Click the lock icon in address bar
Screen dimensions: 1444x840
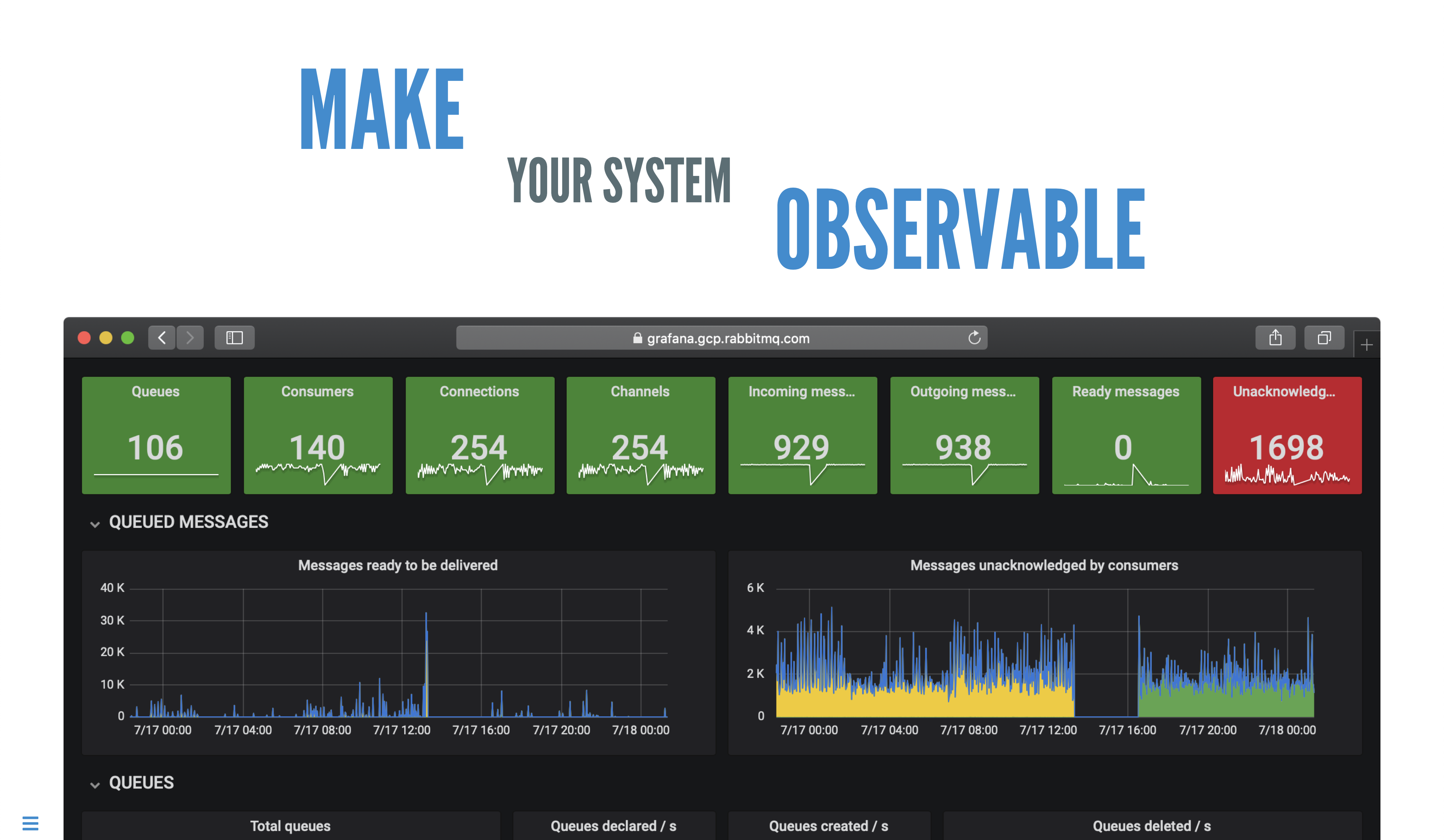637,338
